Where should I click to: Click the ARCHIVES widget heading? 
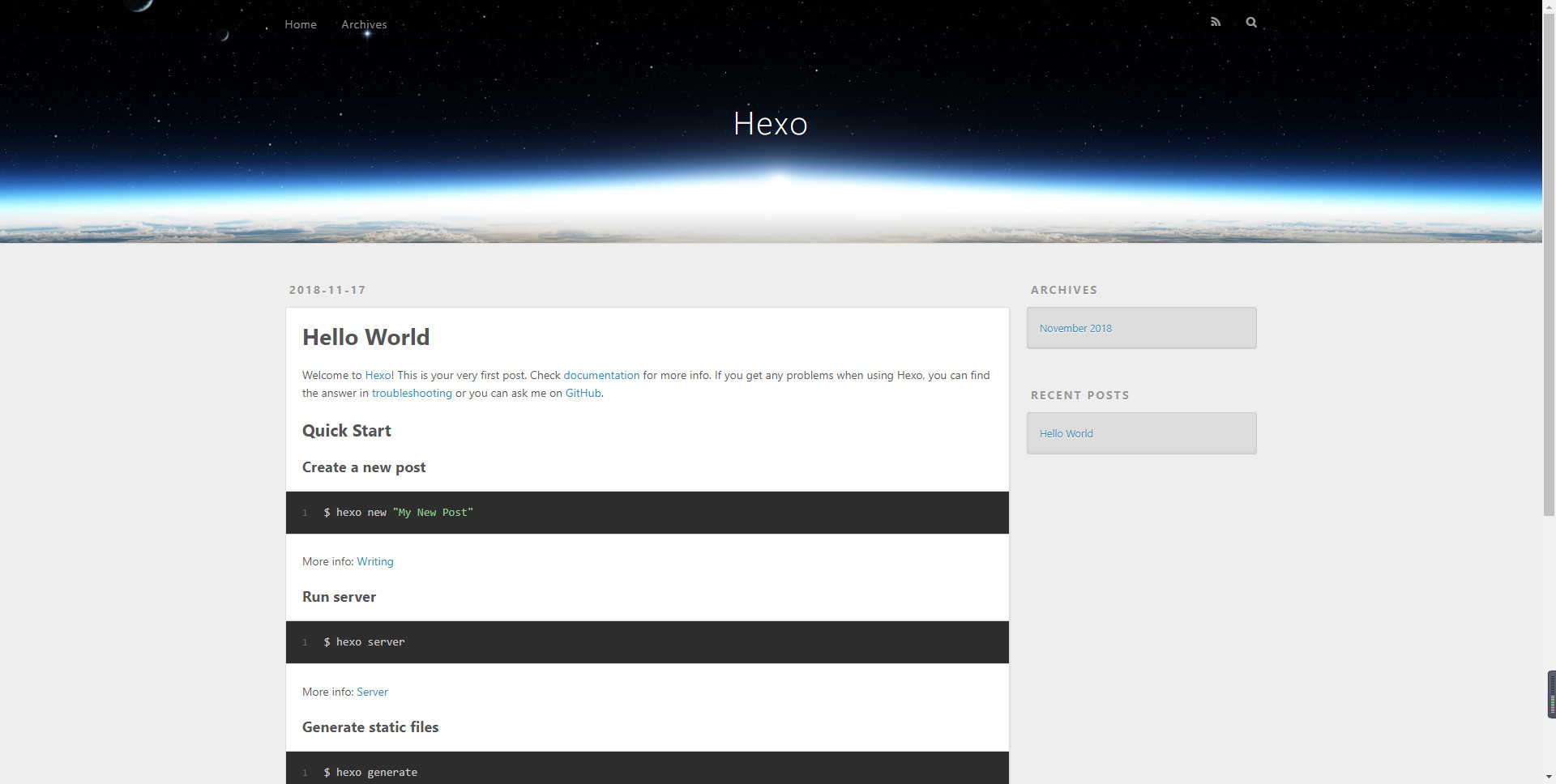coord(1064,290)
